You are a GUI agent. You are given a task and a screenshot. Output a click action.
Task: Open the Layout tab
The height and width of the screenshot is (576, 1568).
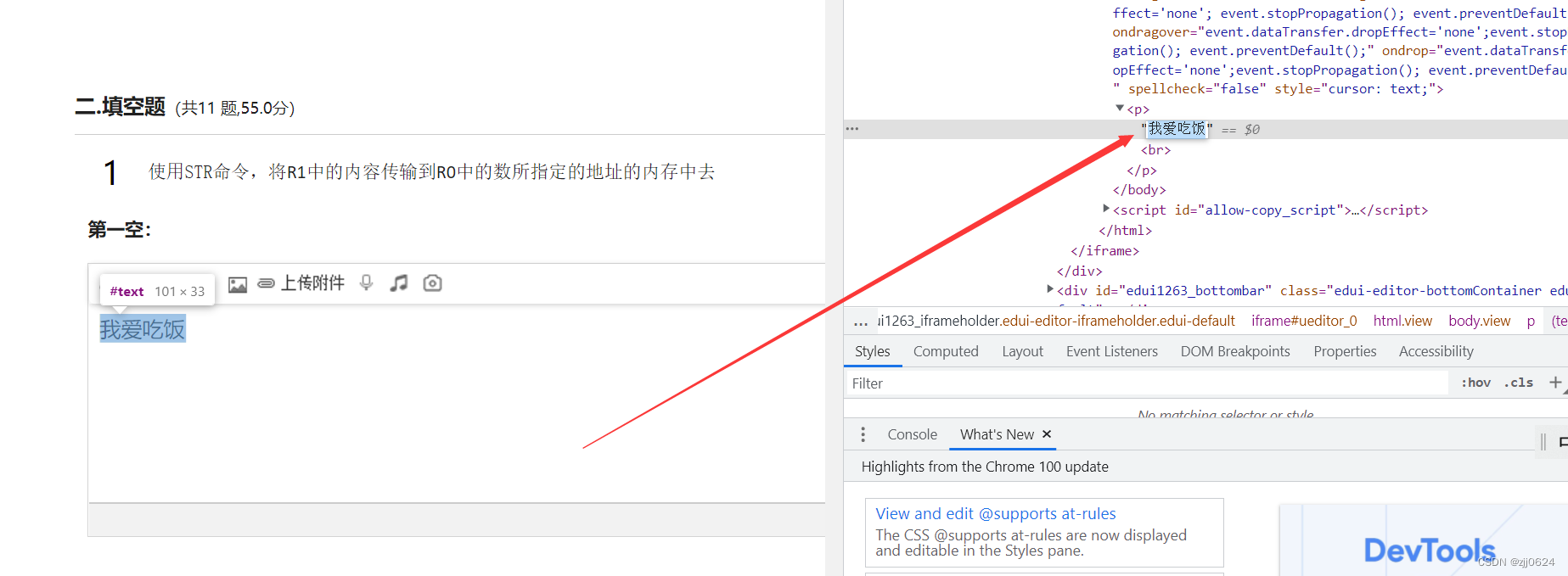tap(1022, 351)
